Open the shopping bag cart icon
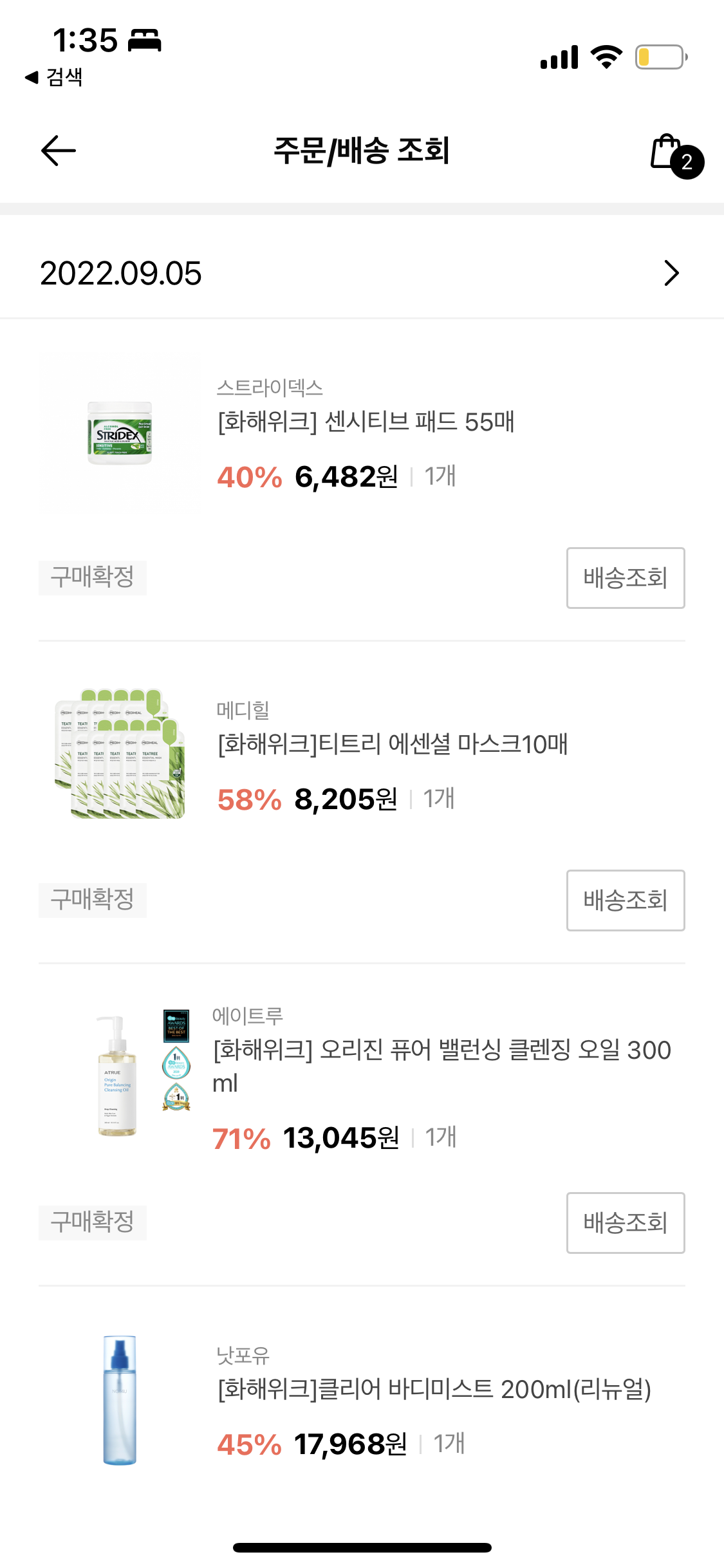 click(665, 152)
